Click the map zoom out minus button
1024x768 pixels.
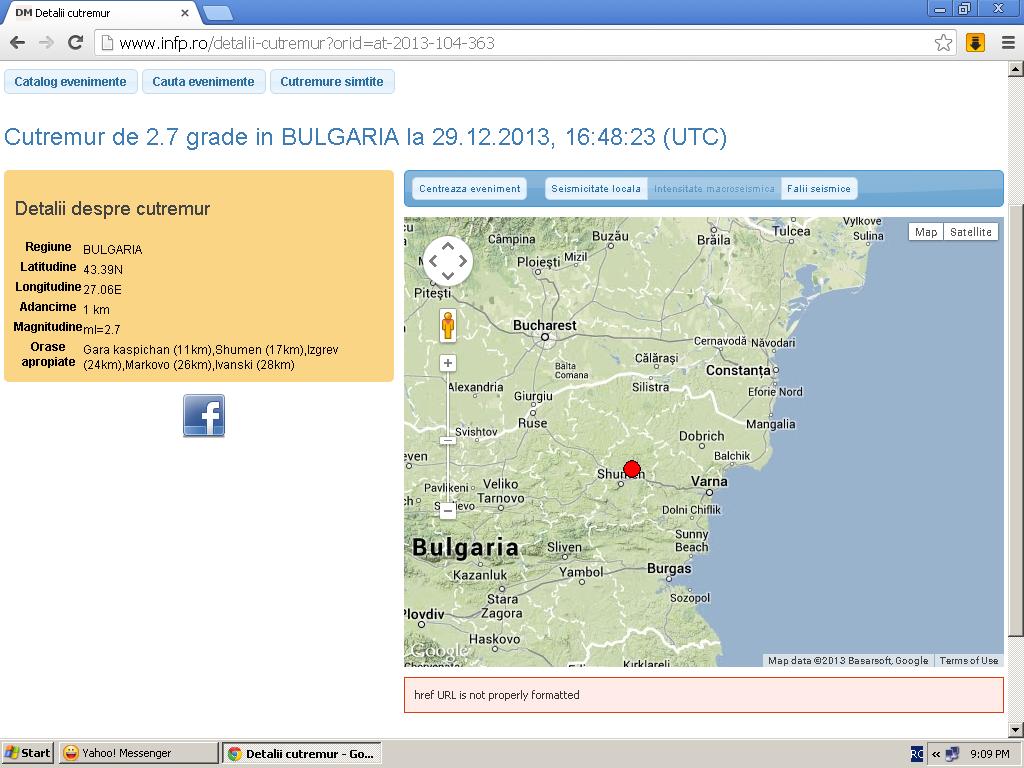[448, 510]
